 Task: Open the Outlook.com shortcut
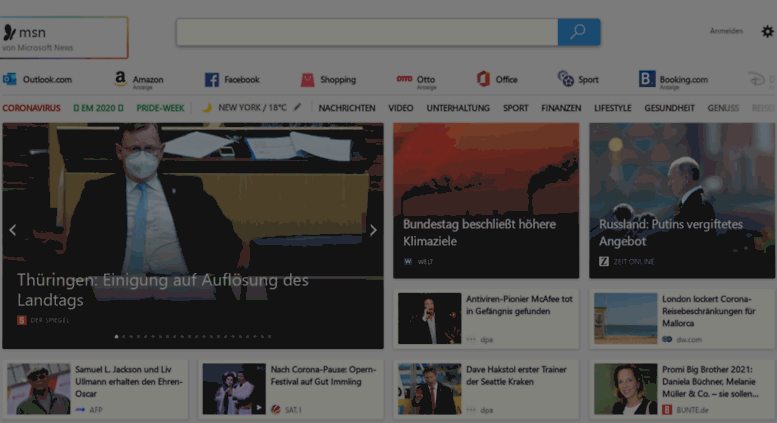[x=37, y=79]
